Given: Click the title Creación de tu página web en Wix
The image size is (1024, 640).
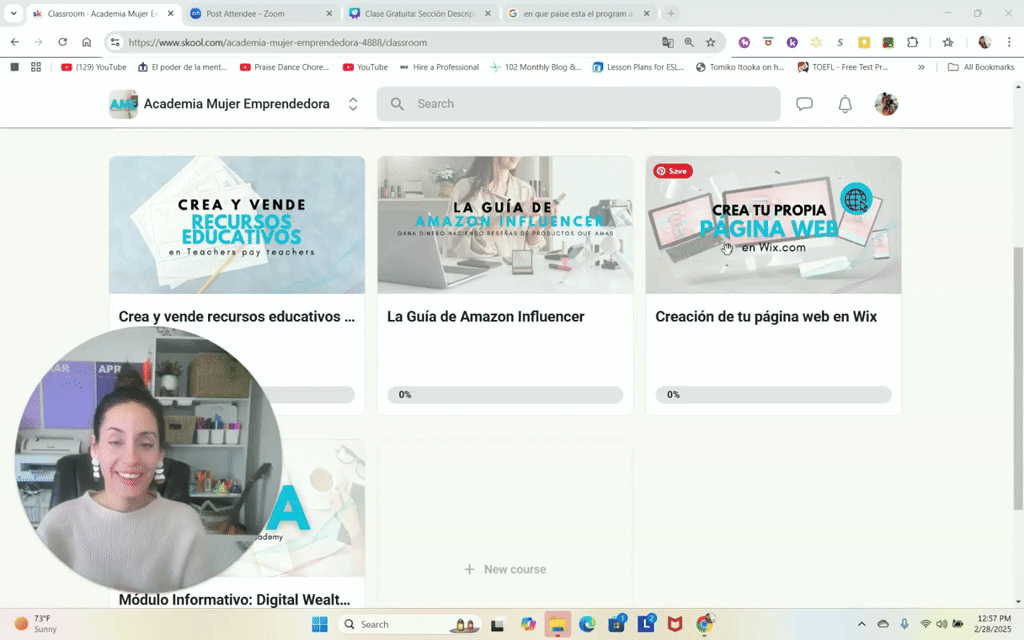Looking at the screenshot, I should 766,317.
